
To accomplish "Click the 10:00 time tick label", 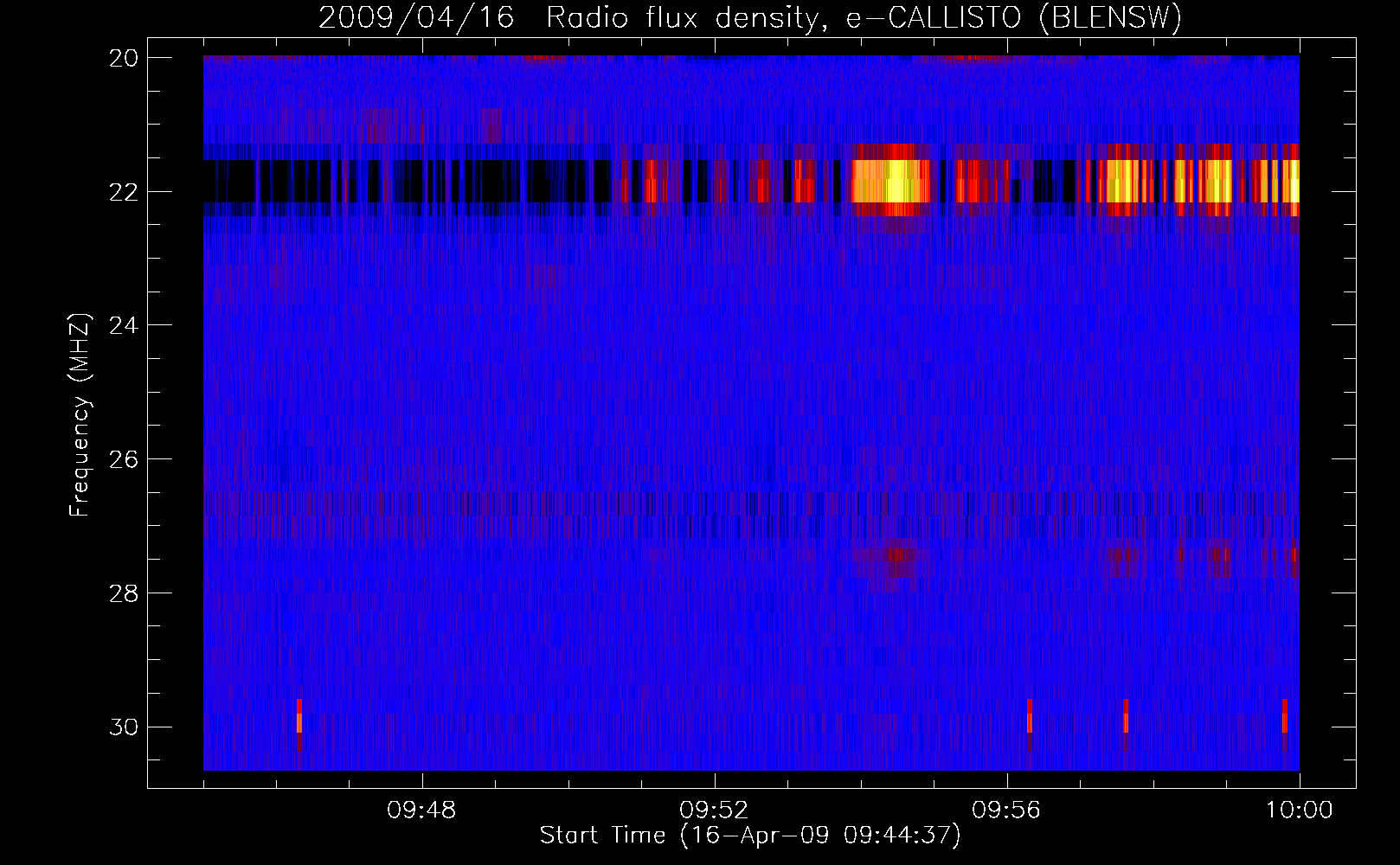I will click(x=1299, y=811).
